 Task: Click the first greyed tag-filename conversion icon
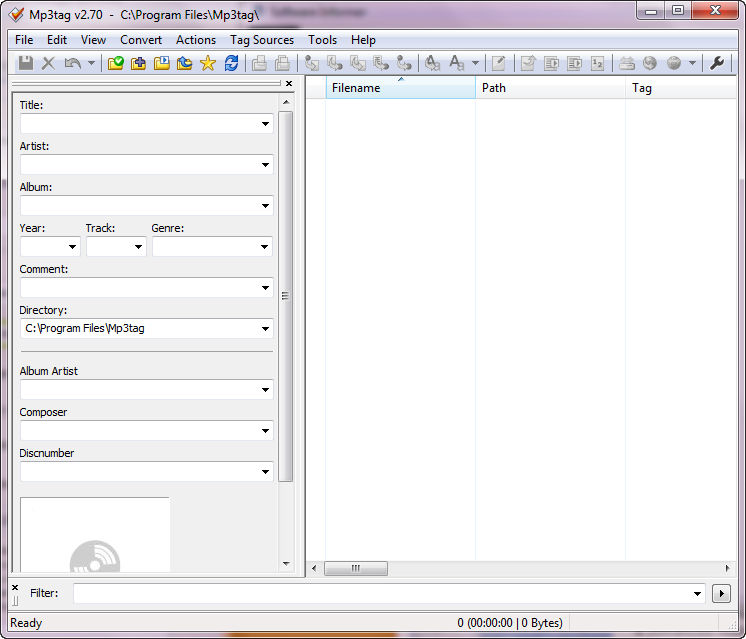(312, 63)
